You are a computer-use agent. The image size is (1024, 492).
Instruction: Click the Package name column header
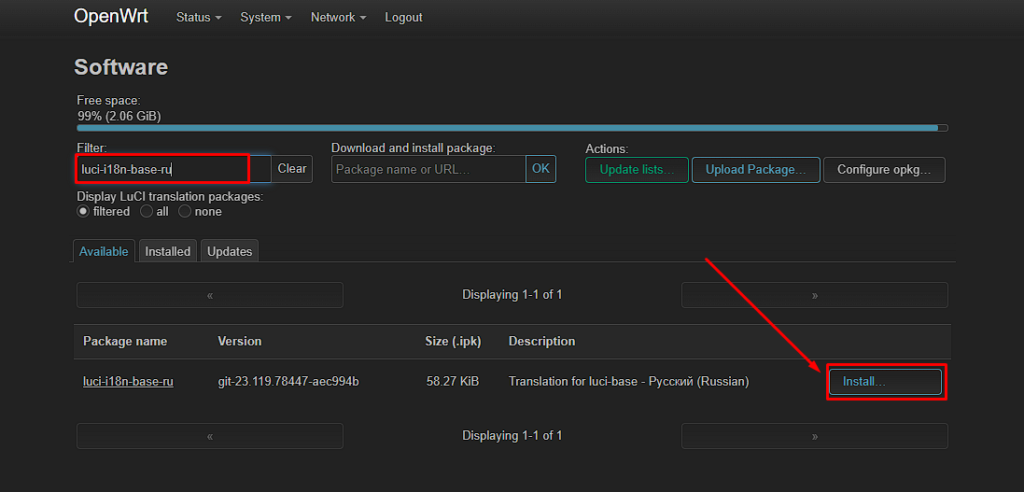coord(125,341)
